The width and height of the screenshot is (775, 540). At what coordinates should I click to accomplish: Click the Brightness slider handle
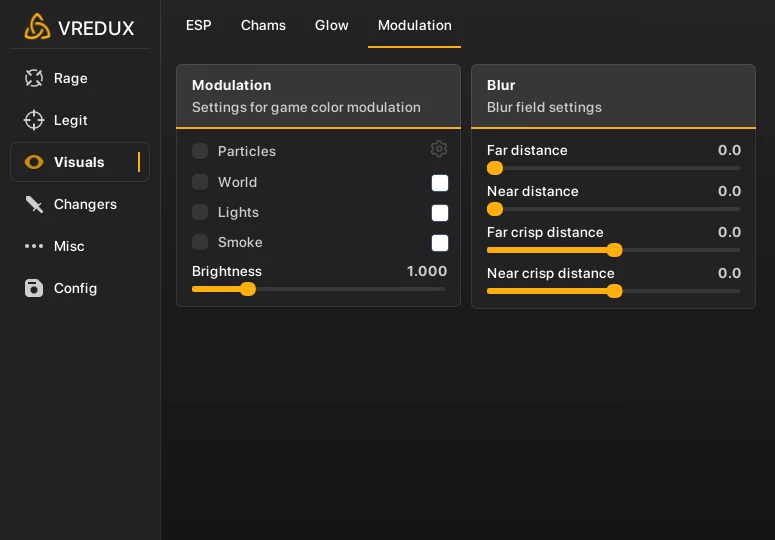tap(248, 289)
